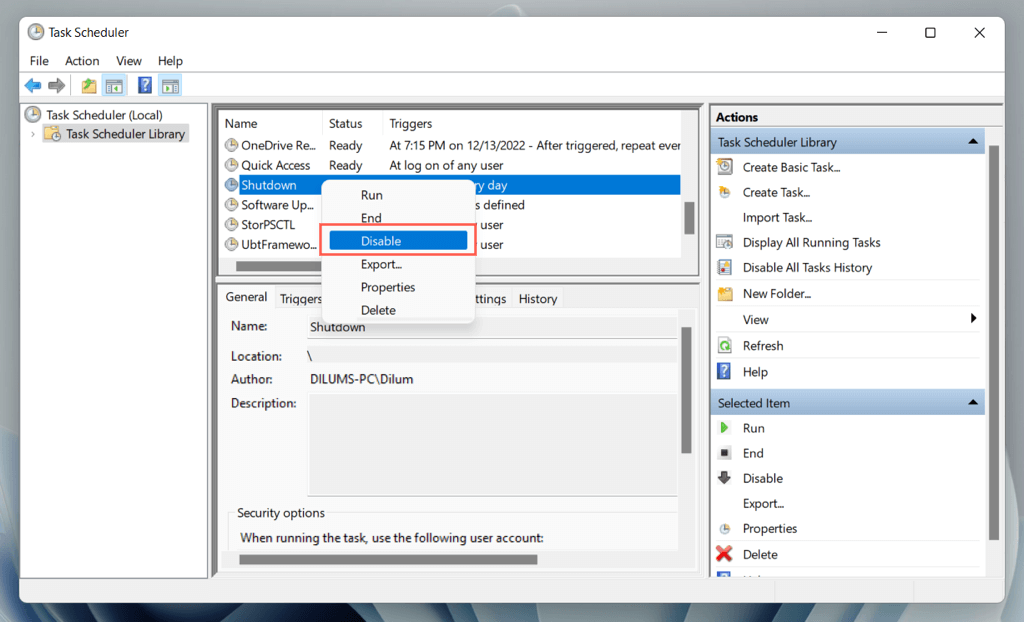1024x622 pixels.
Task: Collapse the Selected Item actions section
Action: click(x=973, y=403)
